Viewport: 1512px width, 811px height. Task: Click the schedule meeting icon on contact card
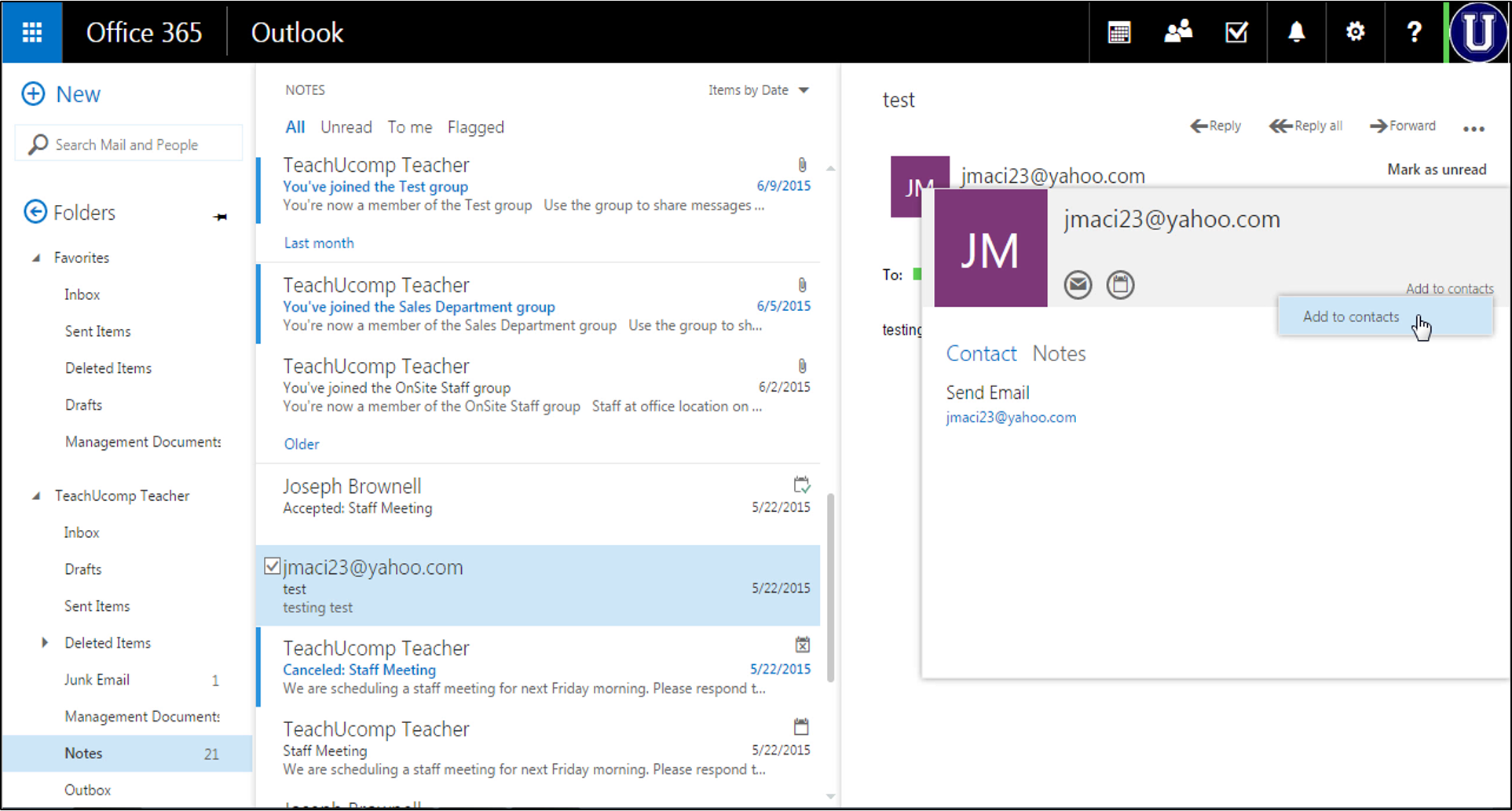tap(1120, 284)
